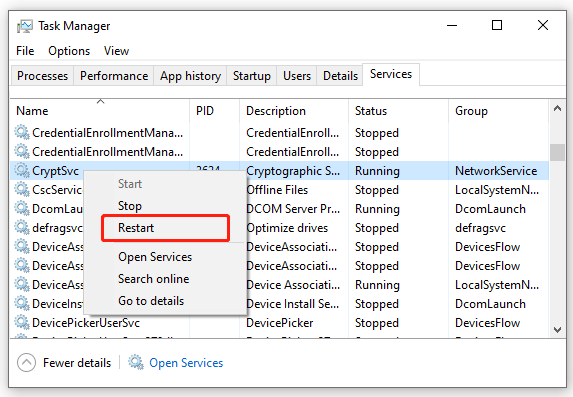This screenshot has height=397, width=573.
Task: Select the CryptSvc service name
Action: (55, 171)
